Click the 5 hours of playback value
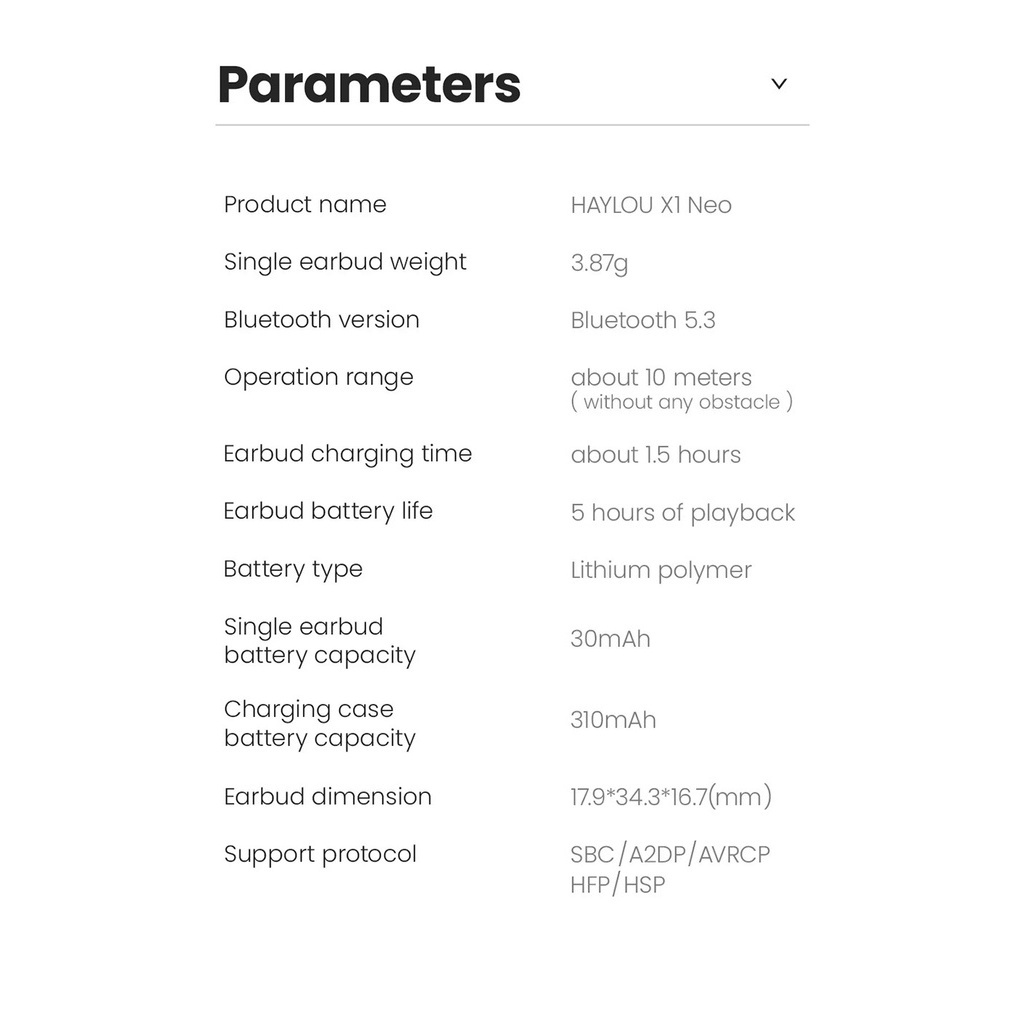 coord(682,513)
